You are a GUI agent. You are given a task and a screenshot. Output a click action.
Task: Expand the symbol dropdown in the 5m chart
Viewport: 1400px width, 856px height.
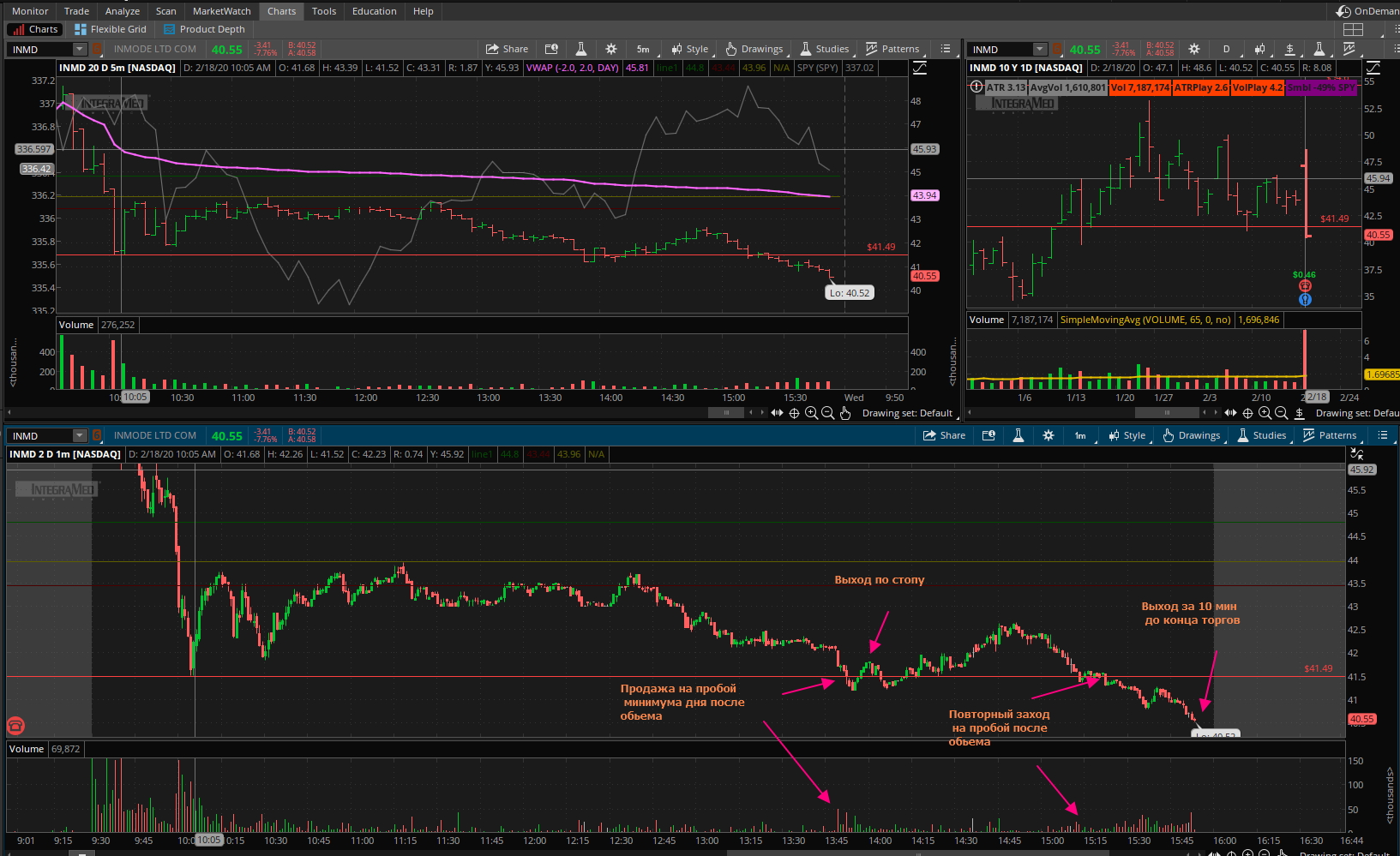[x=80, y=49]
